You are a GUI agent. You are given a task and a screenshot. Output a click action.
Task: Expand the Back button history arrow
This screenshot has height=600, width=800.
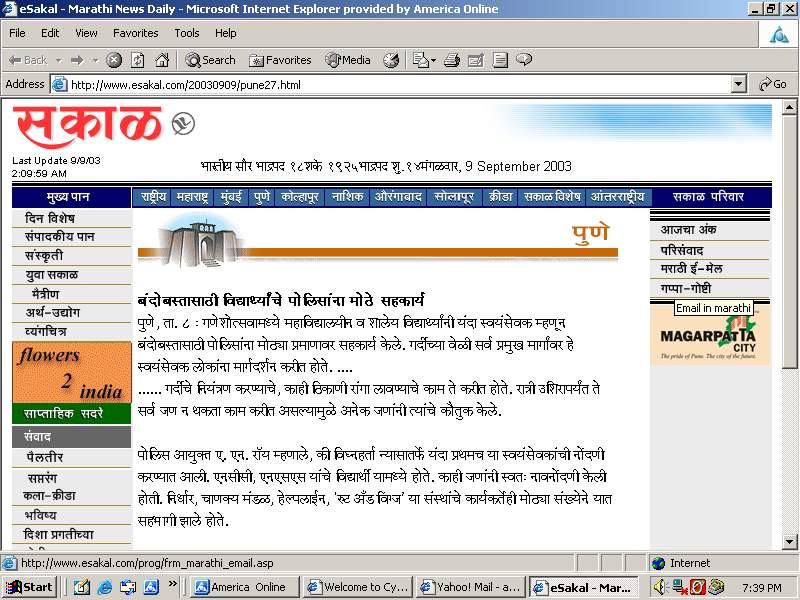[x=58, y=60]
